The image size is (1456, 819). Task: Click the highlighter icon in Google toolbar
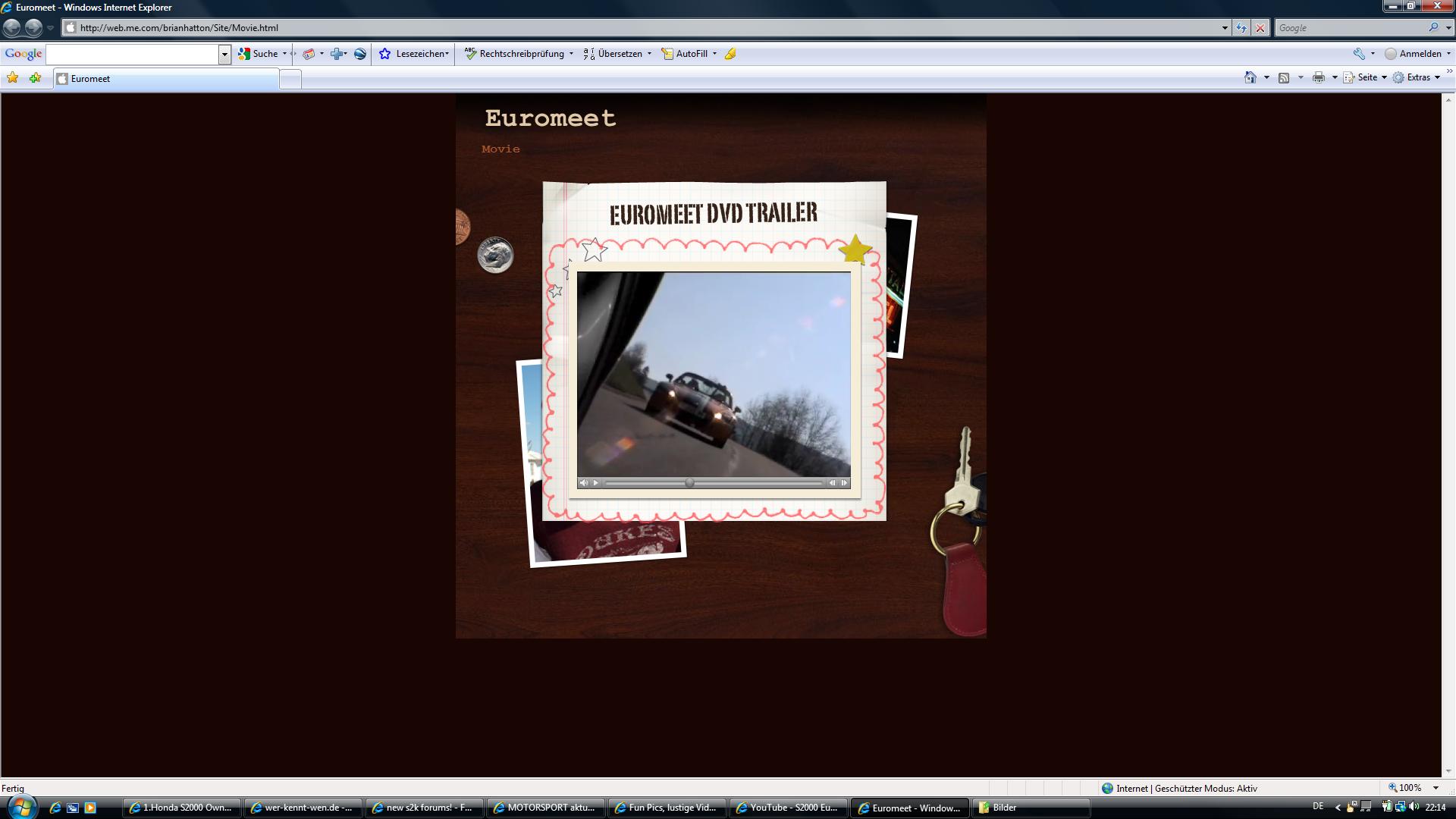(x=730, y=54)
